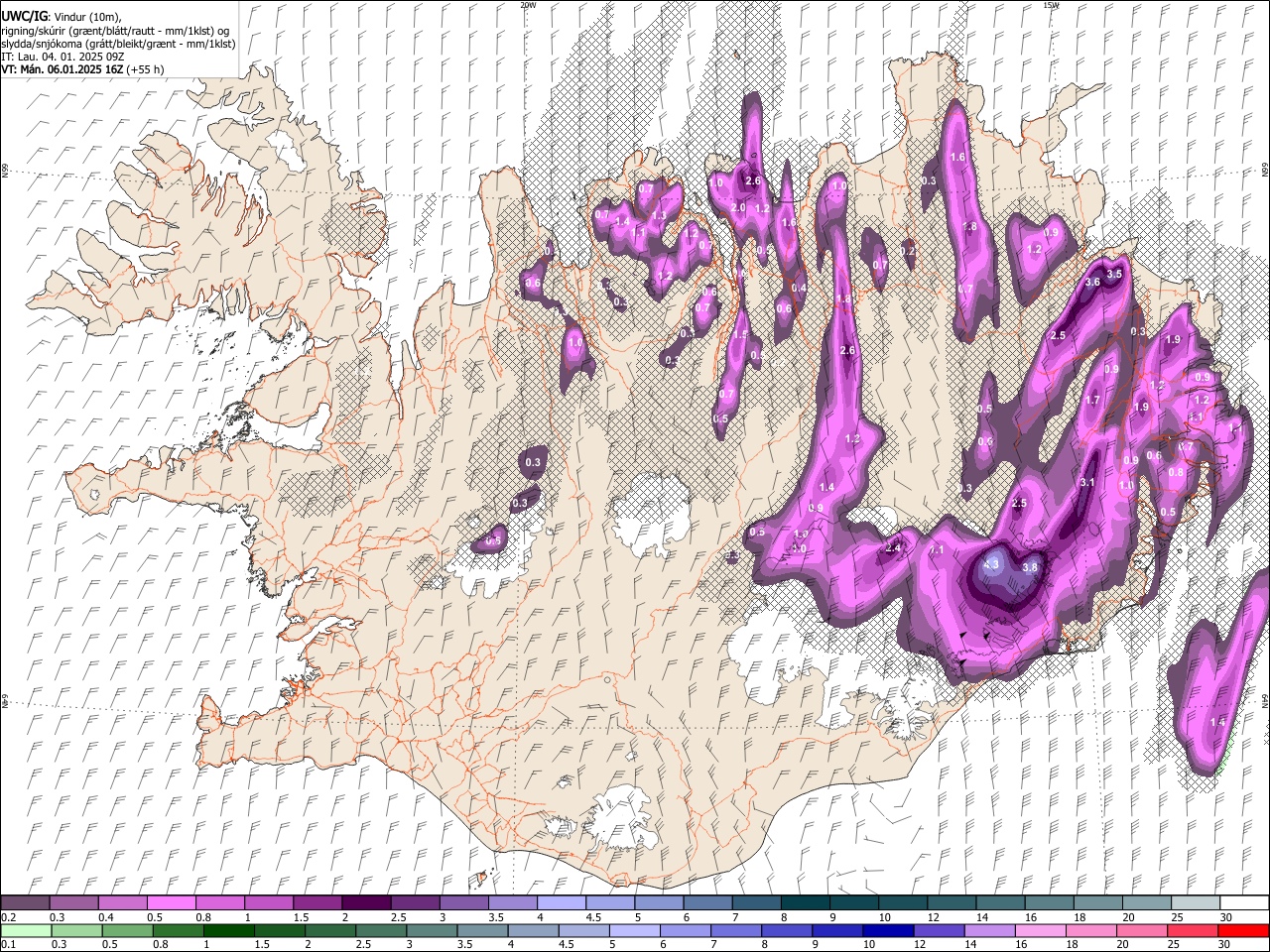Click the 1.3 precipitation value on map
The image size is (1270, 952).
(x=659, y=216)
